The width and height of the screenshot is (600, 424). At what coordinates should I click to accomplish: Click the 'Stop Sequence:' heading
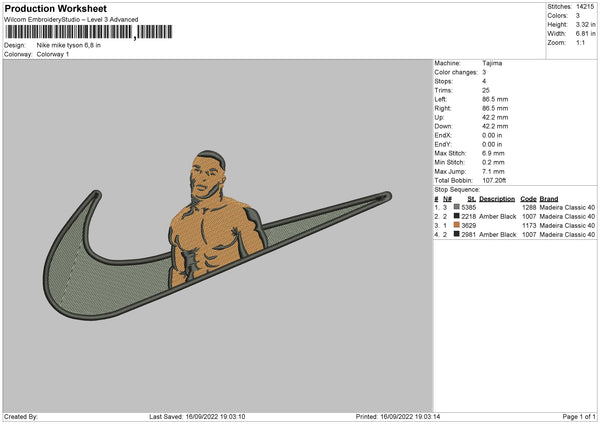457,190
